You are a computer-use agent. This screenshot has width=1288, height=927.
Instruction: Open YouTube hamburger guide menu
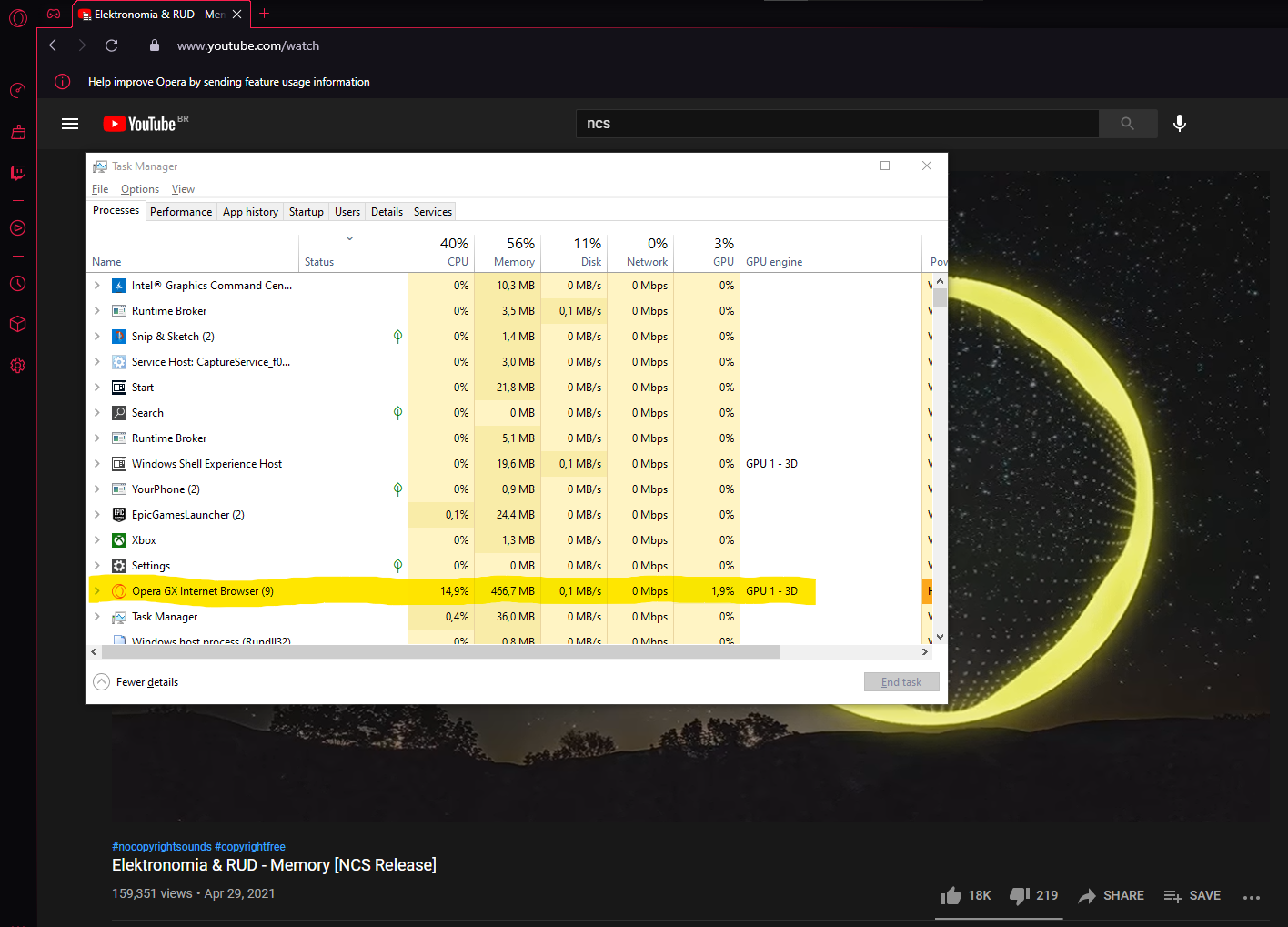pyautogui.click(x=70, y=124)
